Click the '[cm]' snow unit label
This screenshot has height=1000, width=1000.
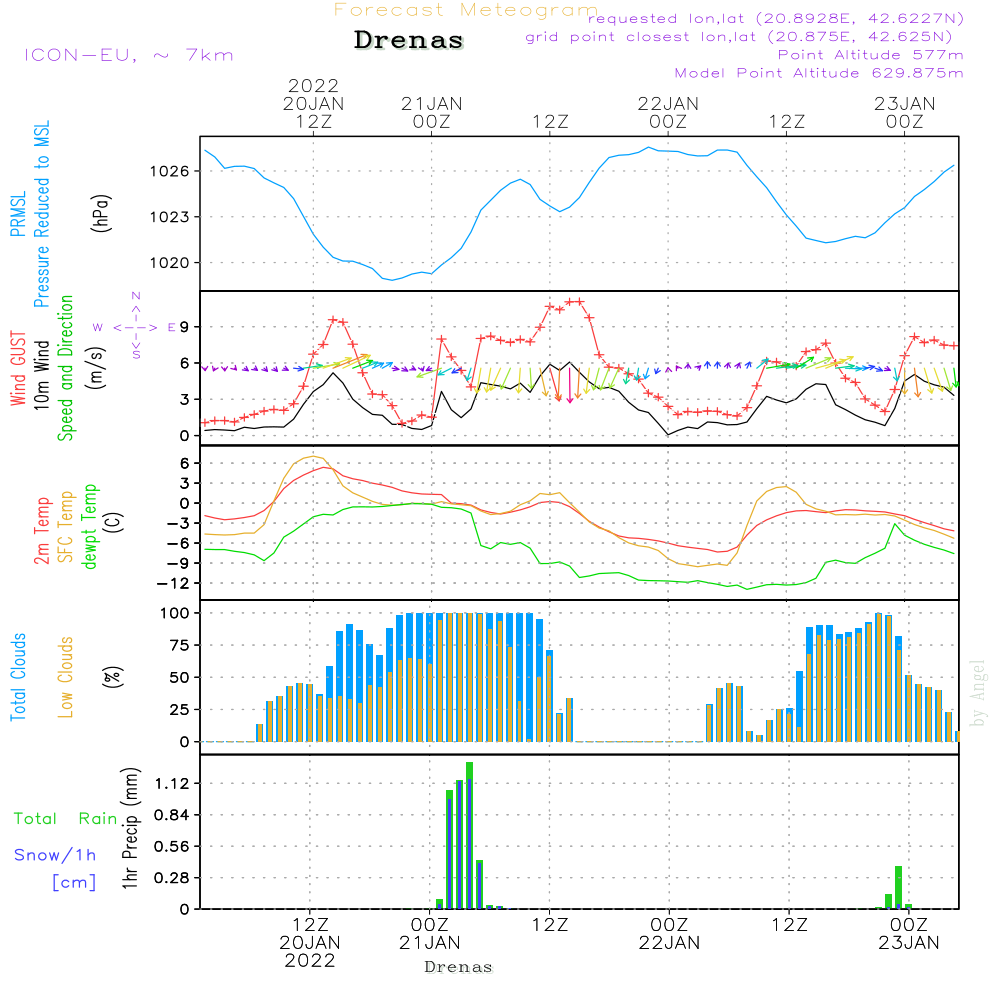click(x=74, y=883)
